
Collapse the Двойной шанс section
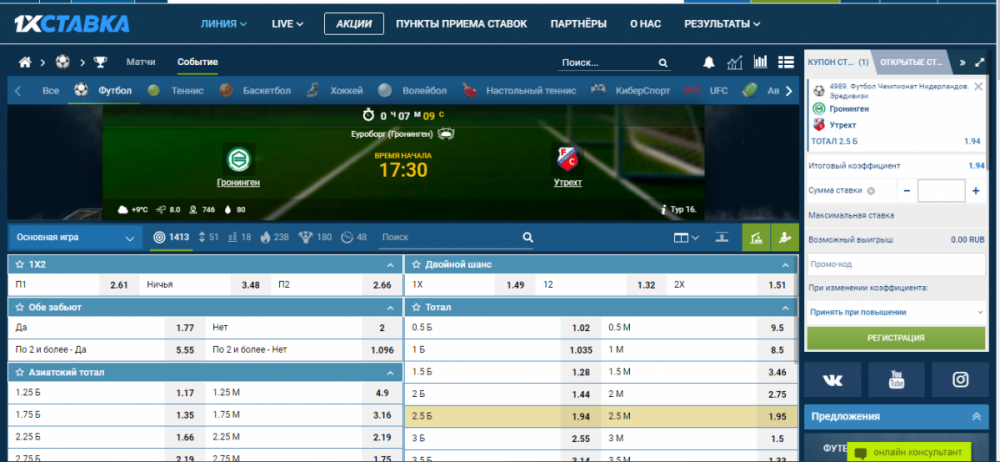tap(787, 264)
